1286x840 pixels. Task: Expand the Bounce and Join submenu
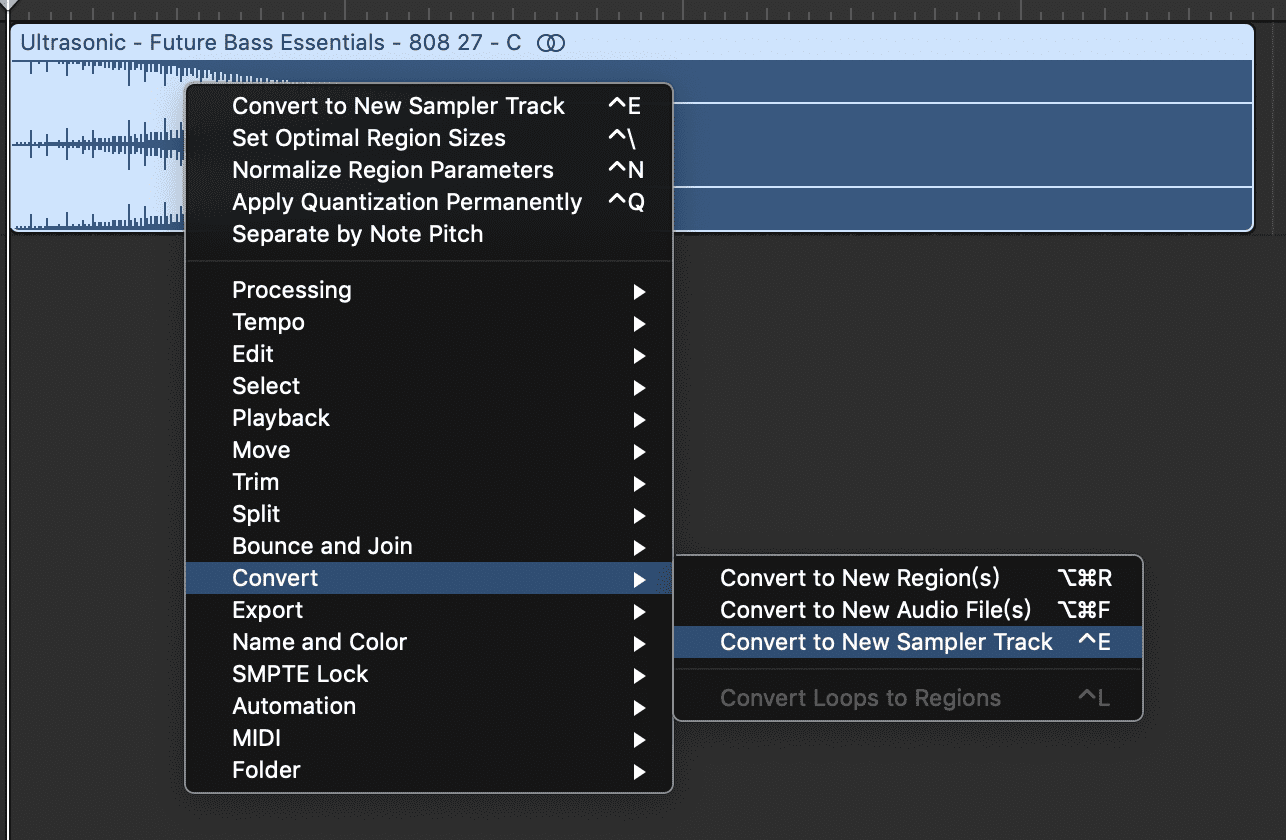coord(322,546)
